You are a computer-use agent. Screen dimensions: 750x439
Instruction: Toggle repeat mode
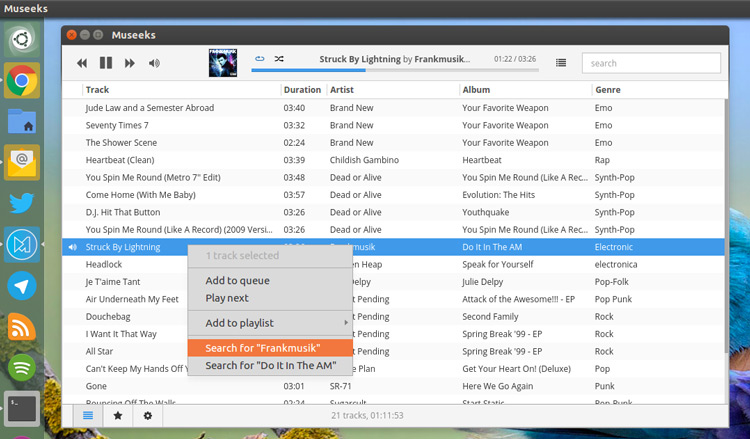coord(260,59)
